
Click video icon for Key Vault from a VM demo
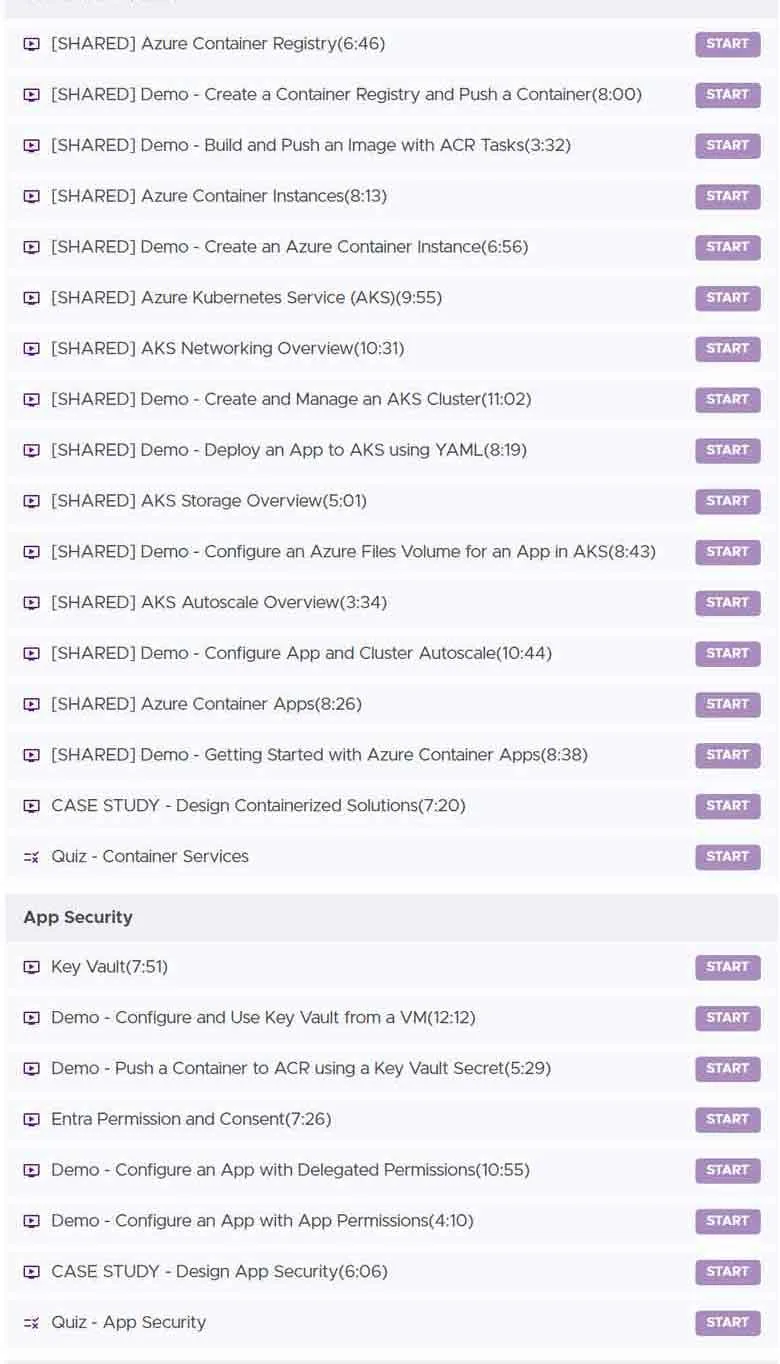click(32, 1018)
